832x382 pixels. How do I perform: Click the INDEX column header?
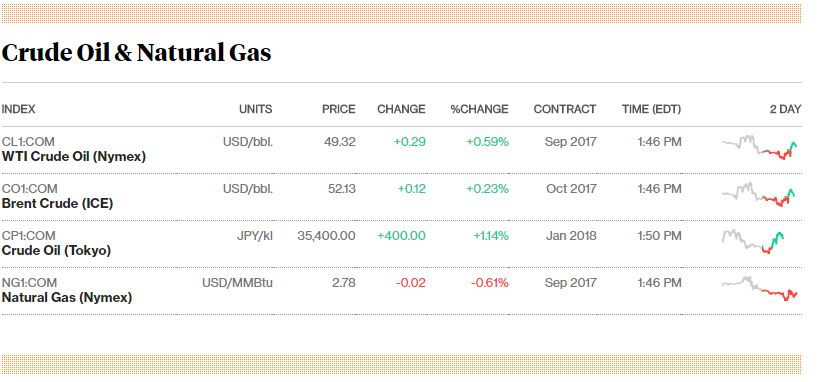[x=18, y=109]
